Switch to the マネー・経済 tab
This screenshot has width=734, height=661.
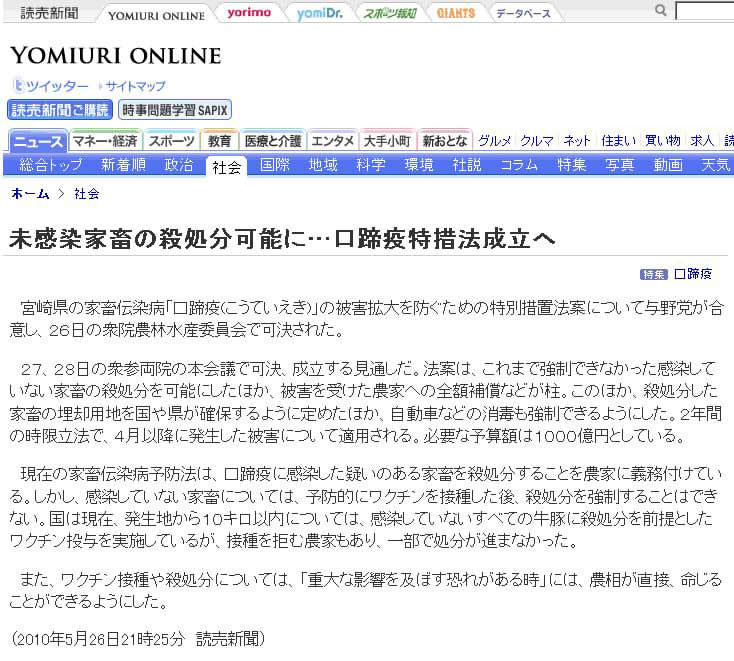pos(105,141)
